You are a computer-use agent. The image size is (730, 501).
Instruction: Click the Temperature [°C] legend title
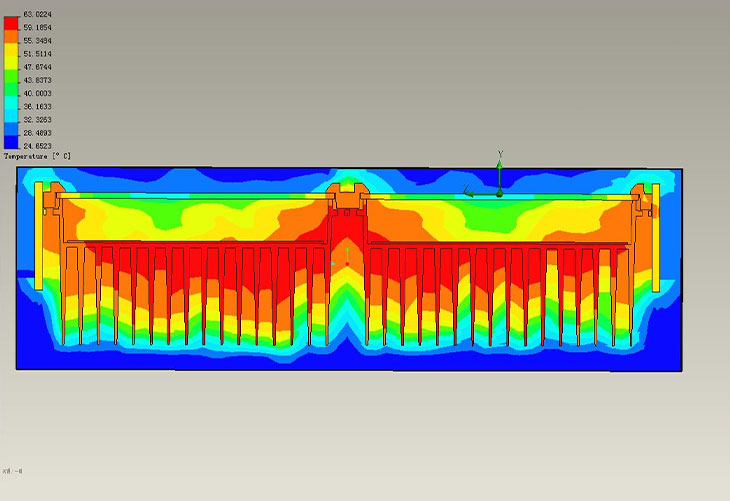37,156
